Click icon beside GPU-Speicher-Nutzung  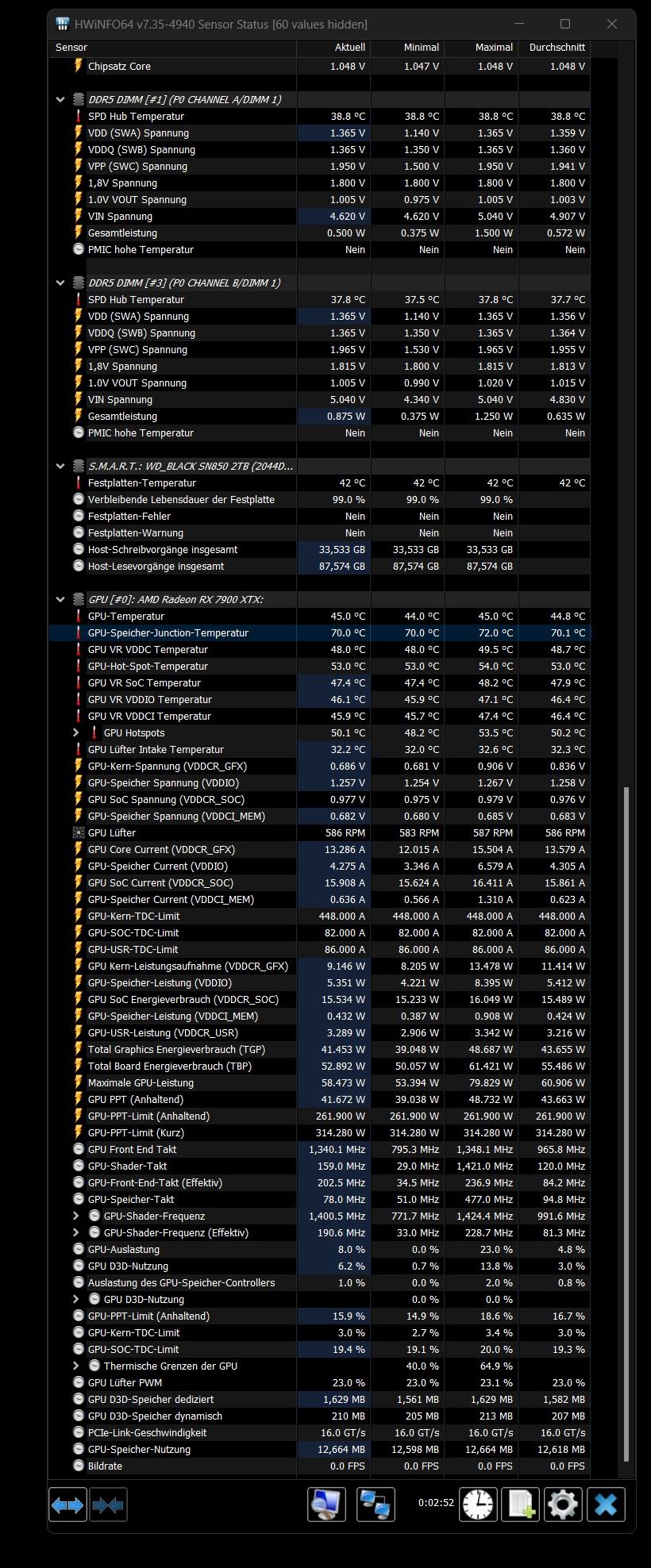79,1450
